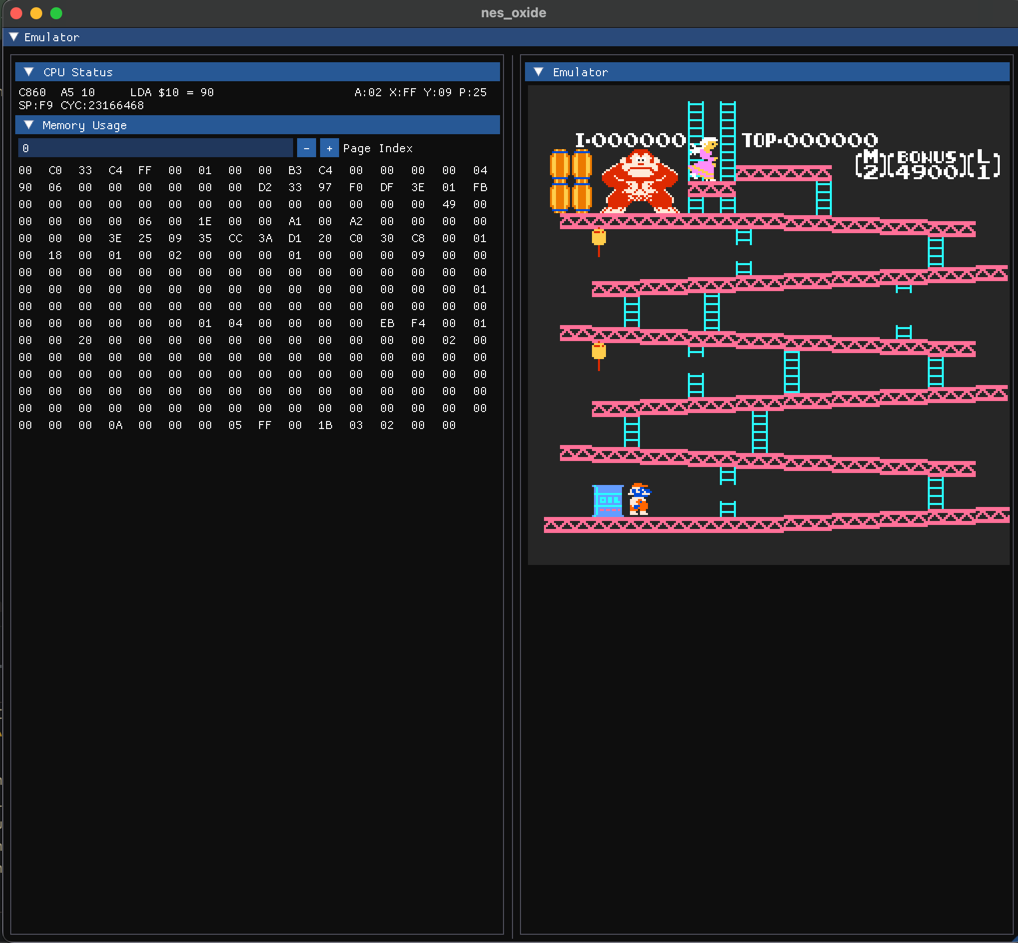
Task: Click the macOS minimize window button
Action: coord(36,13)
